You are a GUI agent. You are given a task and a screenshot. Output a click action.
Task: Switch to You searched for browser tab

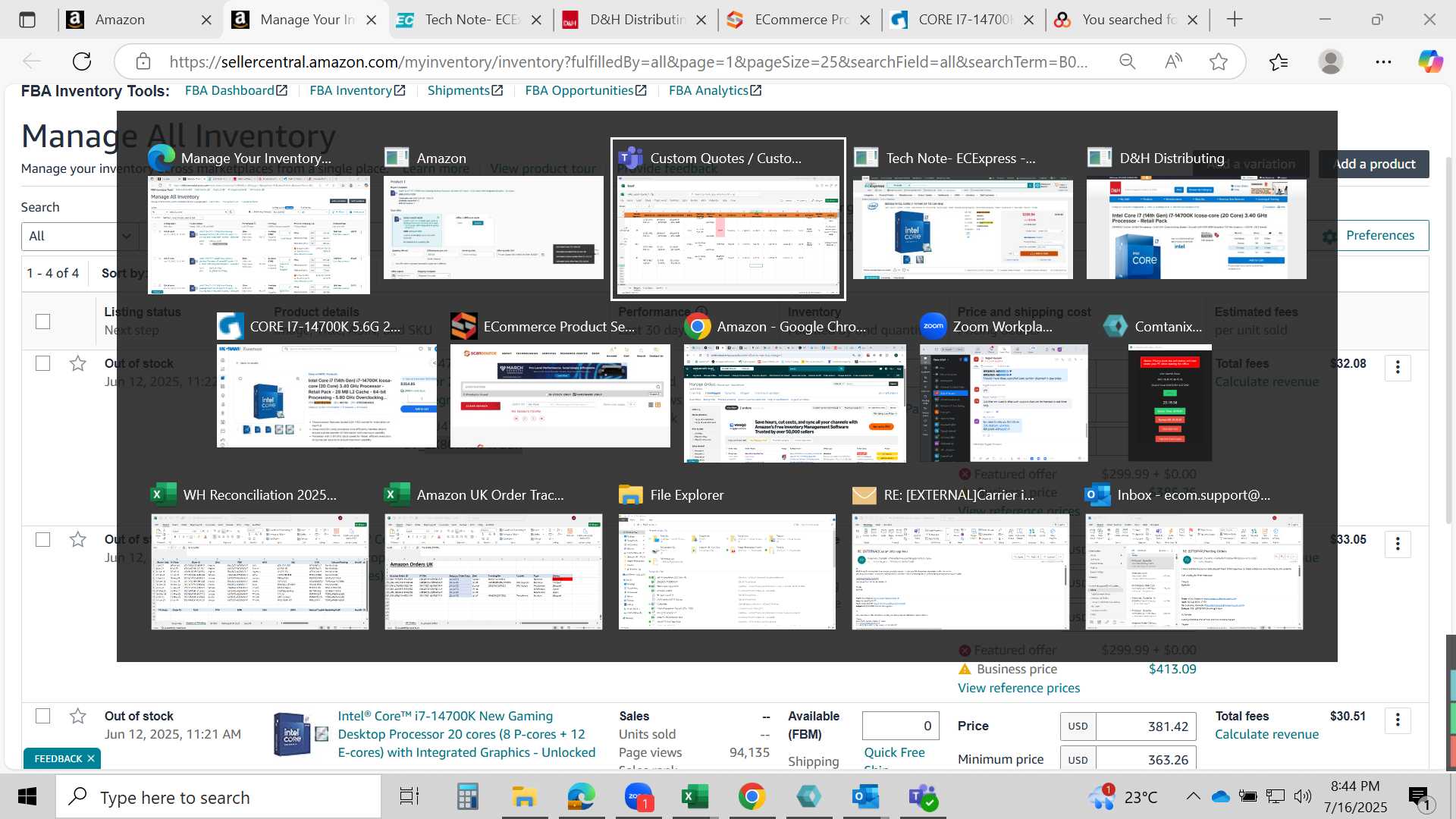tap(1128, 20)
